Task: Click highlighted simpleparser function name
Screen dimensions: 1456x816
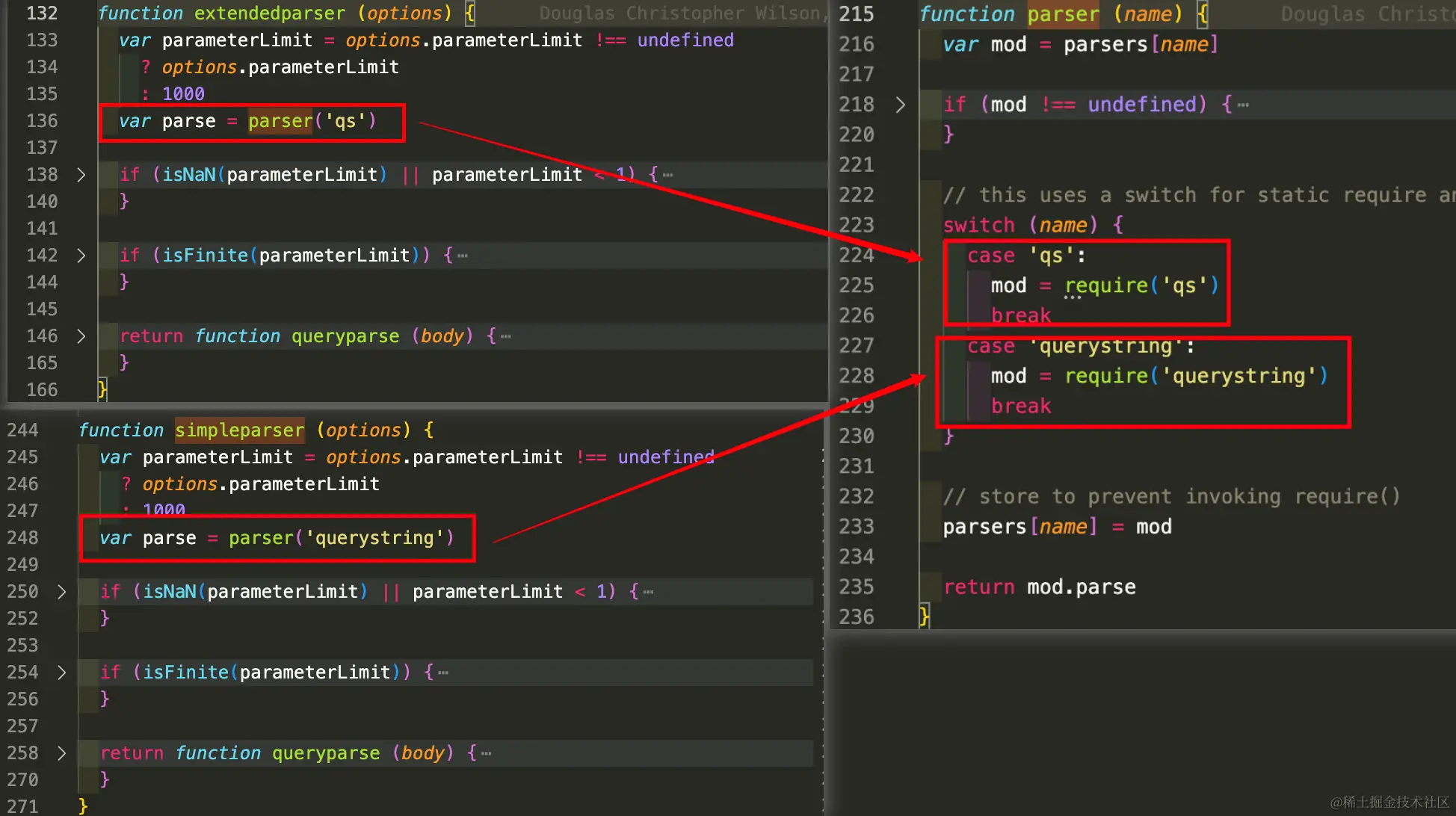Action: (239, 430)
